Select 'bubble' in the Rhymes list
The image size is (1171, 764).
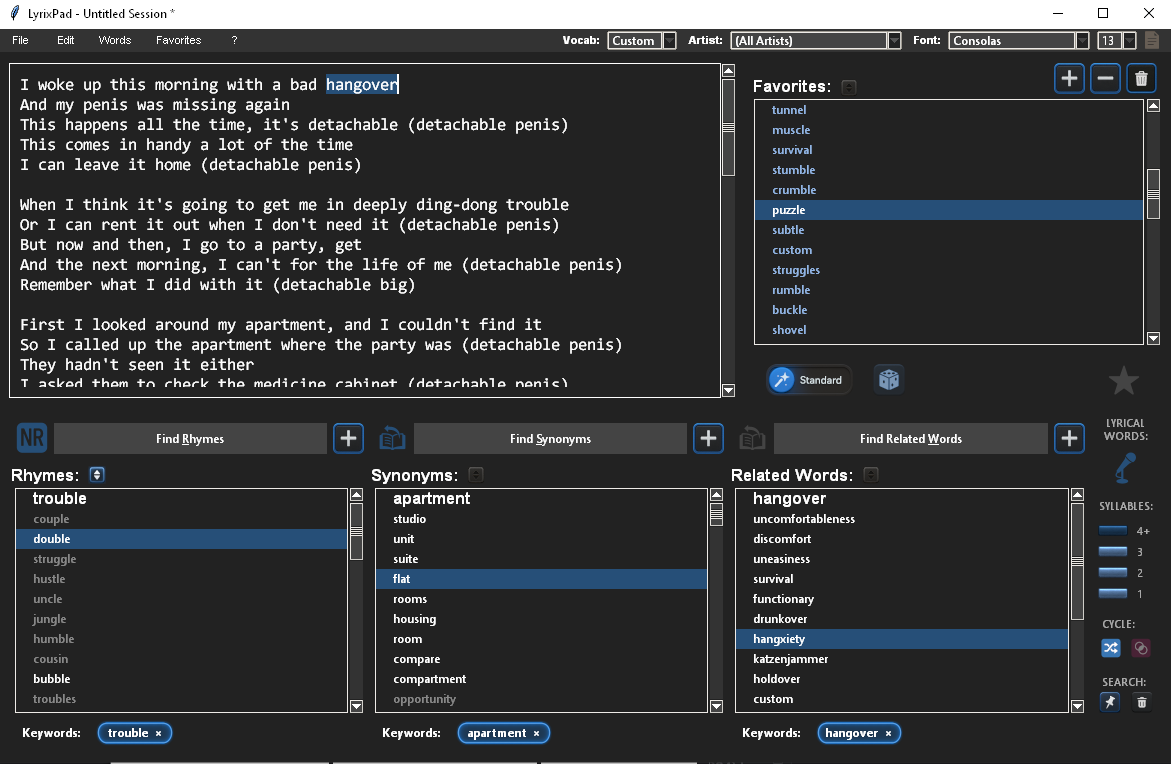pyautogui.click(x=181, y=679)
